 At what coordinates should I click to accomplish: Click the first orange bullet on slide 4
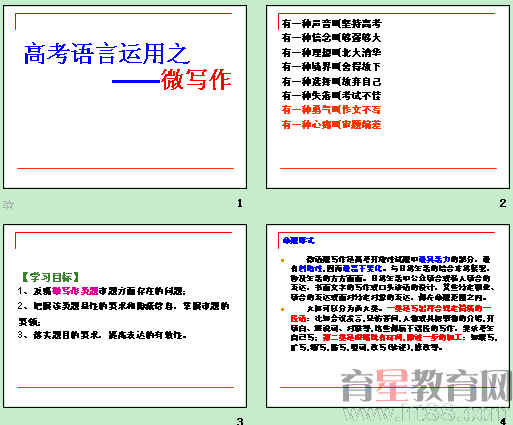283,260
